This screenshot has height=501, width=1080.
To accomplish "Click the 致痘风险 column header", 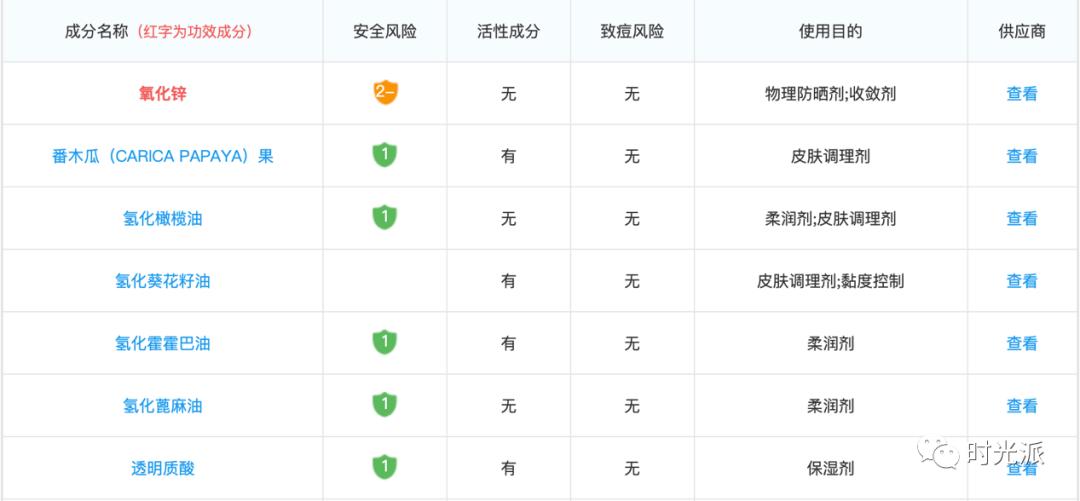I will click(632, 32).
